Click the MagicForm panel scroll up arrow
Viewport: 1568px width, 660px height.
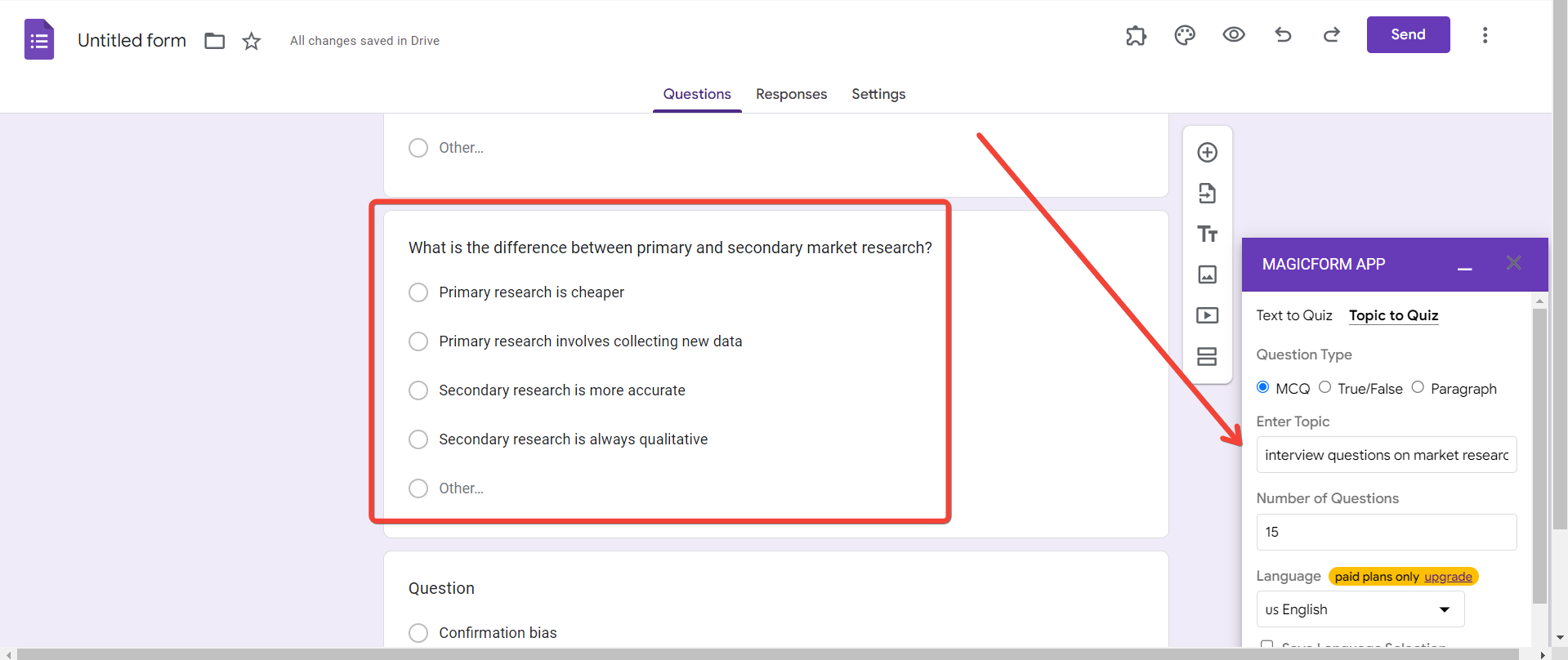[1539, 301]
